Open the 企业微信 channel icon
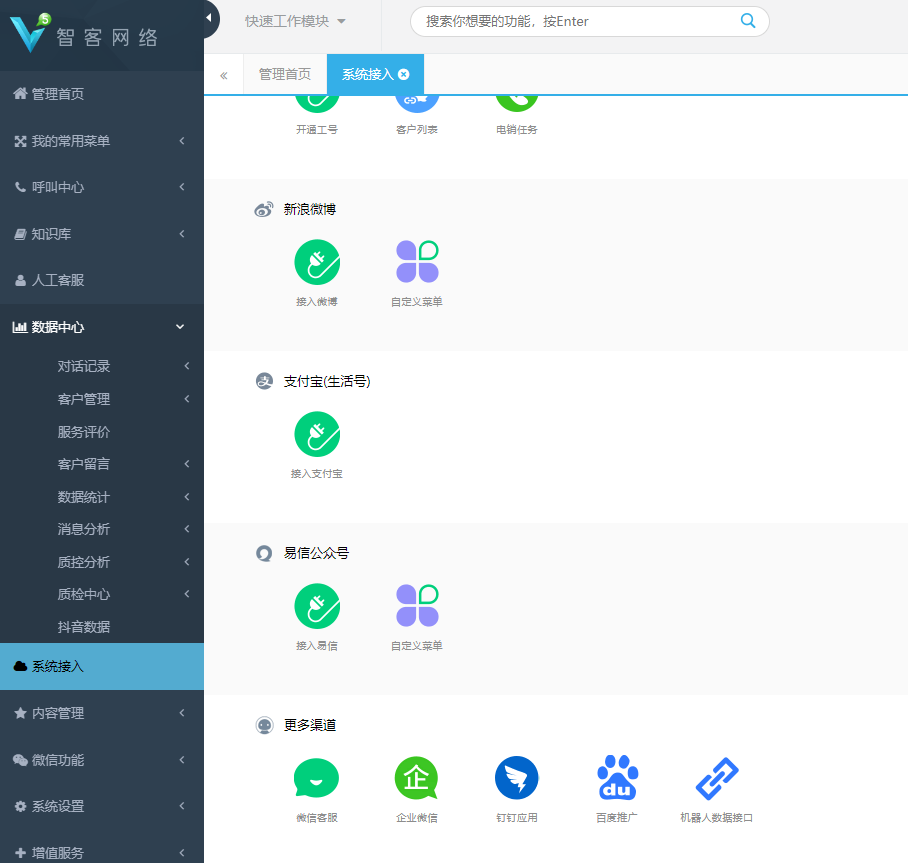The image size is (908, 863). [417, 777]
